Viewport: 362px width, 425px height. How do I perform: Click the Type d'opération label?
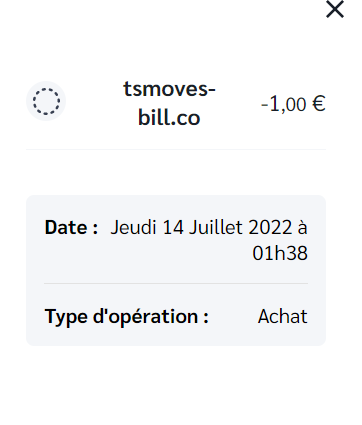click(127, 317)
